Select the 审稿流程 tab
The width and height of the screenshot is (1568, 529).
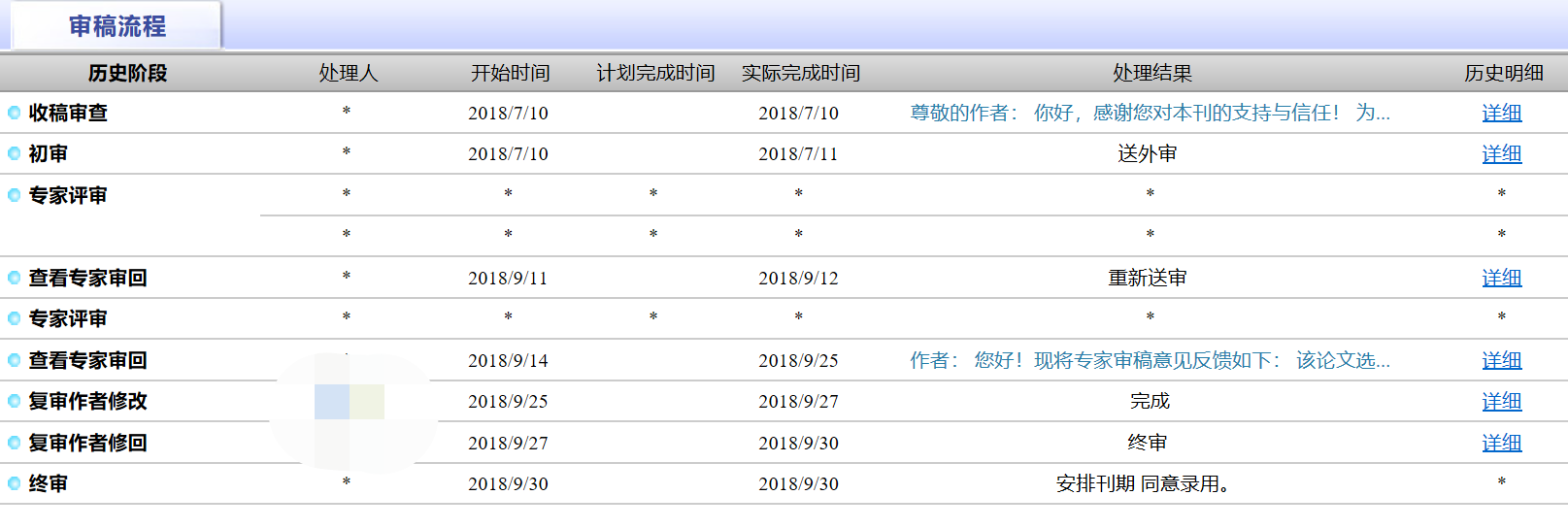pos(117,26)
